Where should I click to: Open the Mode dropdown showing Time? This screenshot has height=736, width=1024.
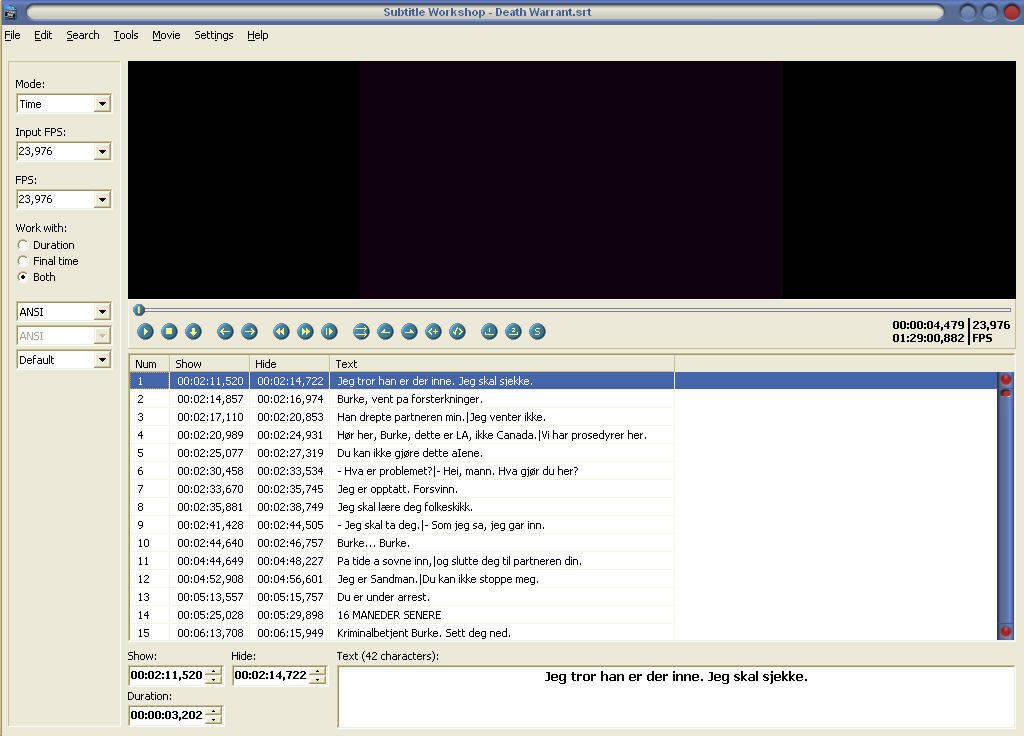[102, 104]
